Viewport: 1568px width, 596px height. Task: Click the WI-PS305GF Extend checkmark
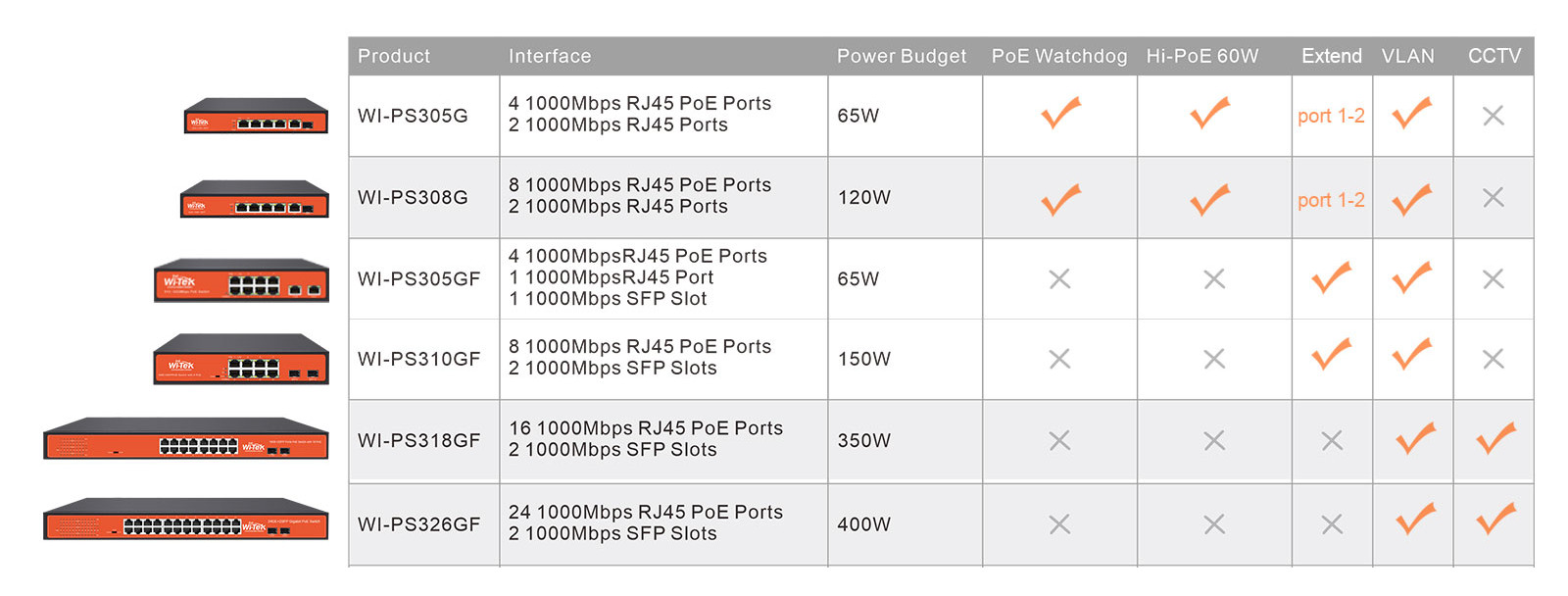[x=1331, y=278]
